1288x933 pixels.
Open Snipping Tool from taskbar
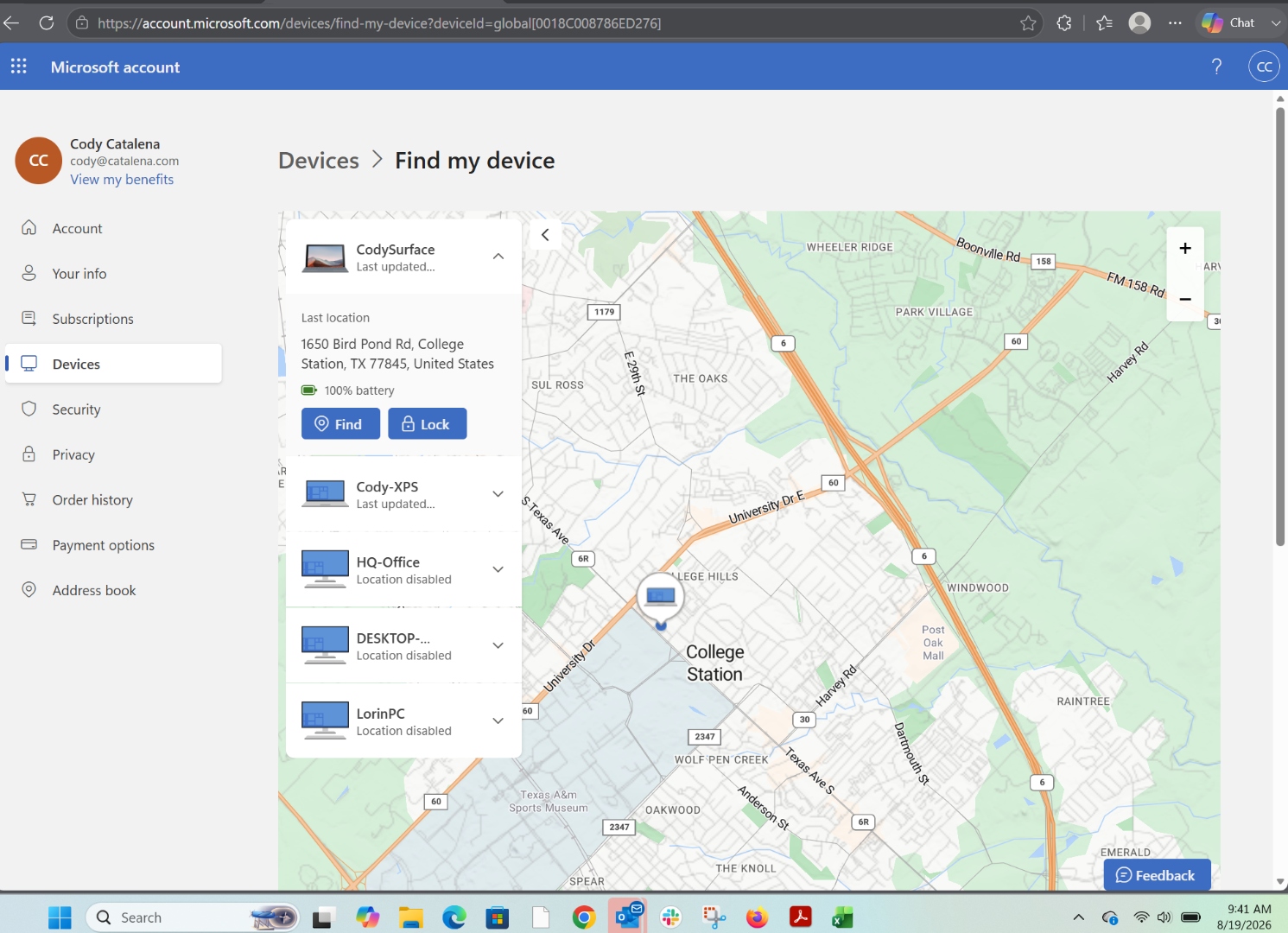pyautogui.click(x=714, y=917)
